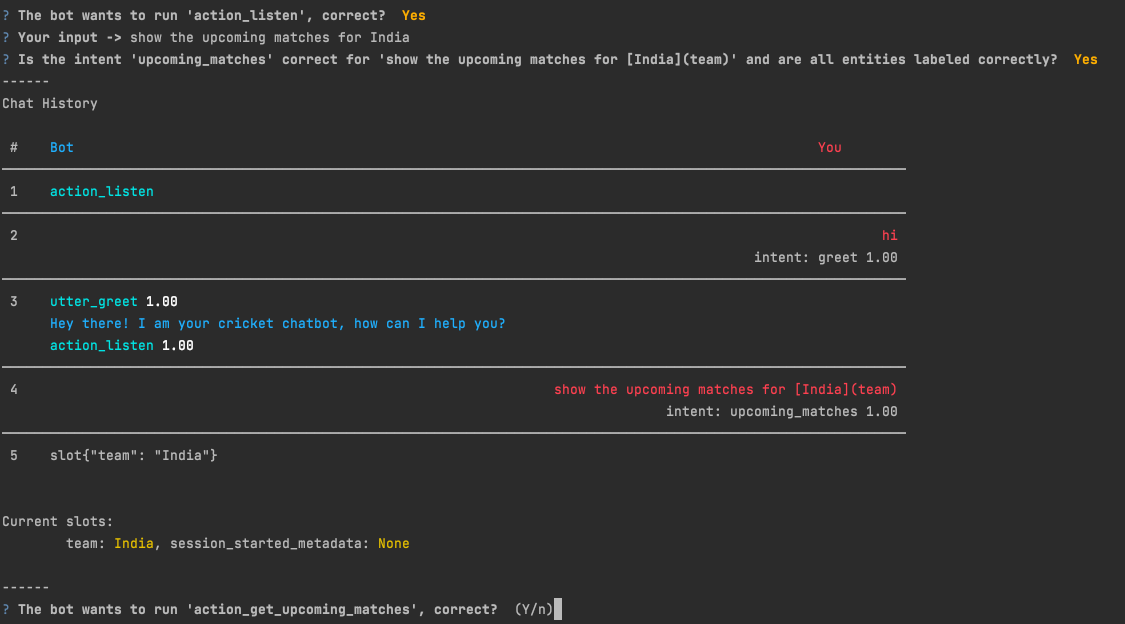
Task: Click the 'Current slots:' label
Action: click(x=58, y=521)
